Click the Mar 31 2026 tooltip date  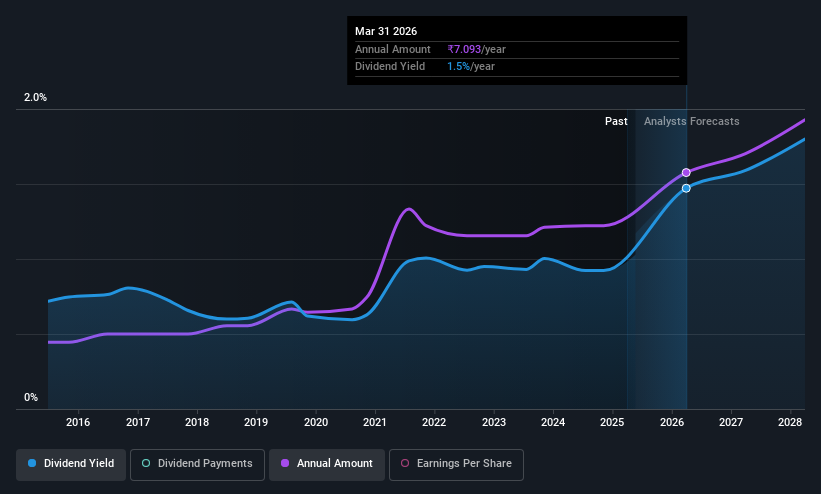(x=386, y=31)
